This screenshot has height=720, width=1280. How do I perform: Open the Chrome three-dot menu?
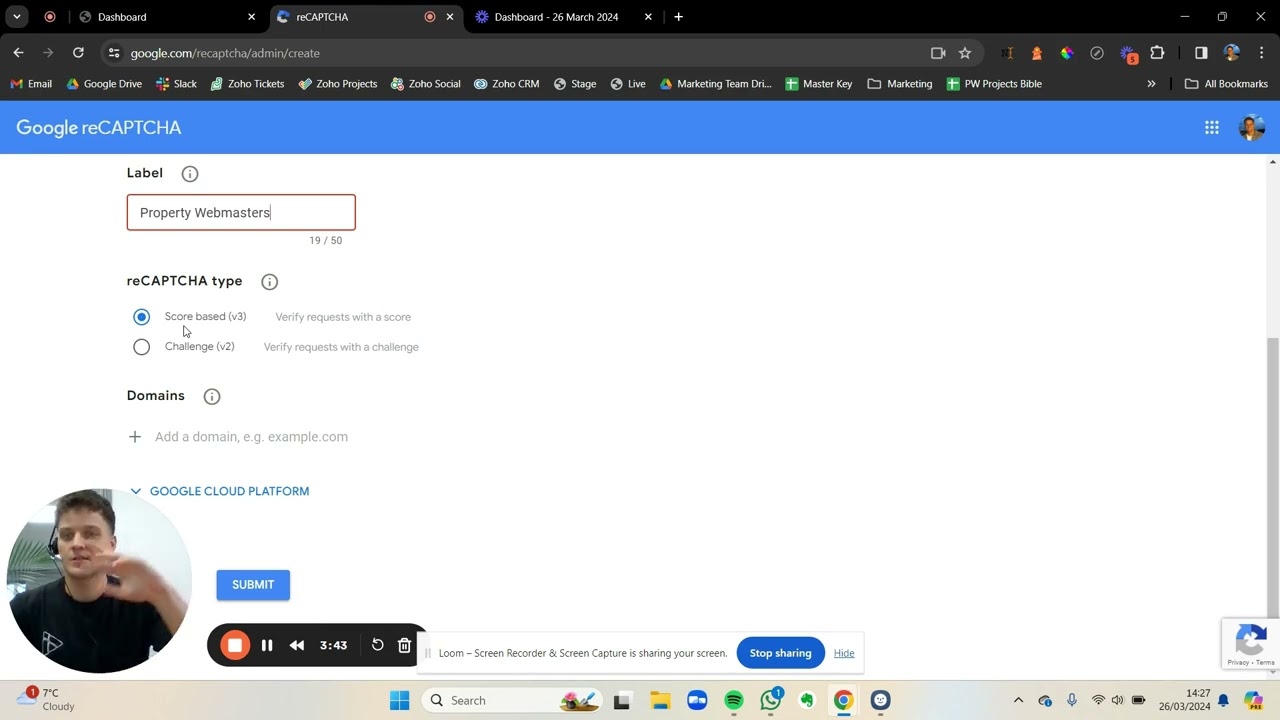1262,53
